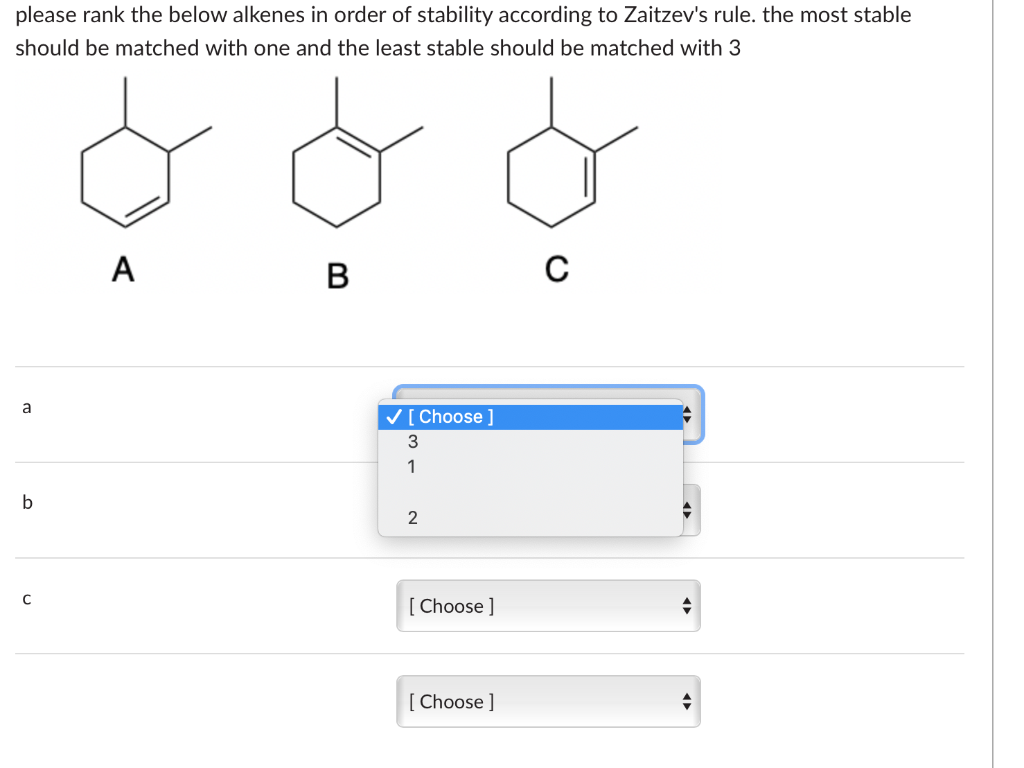Open the bottom unlabeled [Choose] dropdown

[x=549, y=701]
